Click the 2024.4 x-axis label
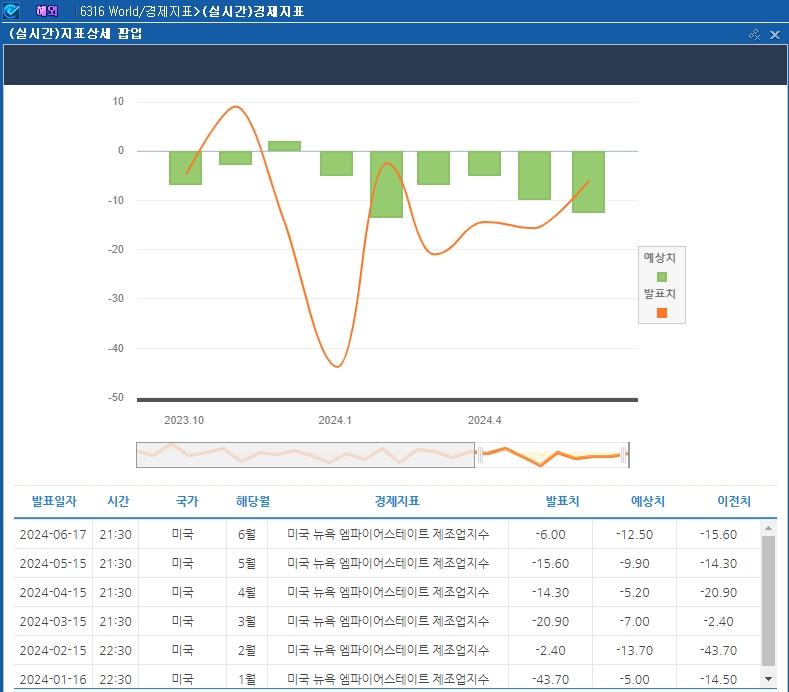 [485, 420]
